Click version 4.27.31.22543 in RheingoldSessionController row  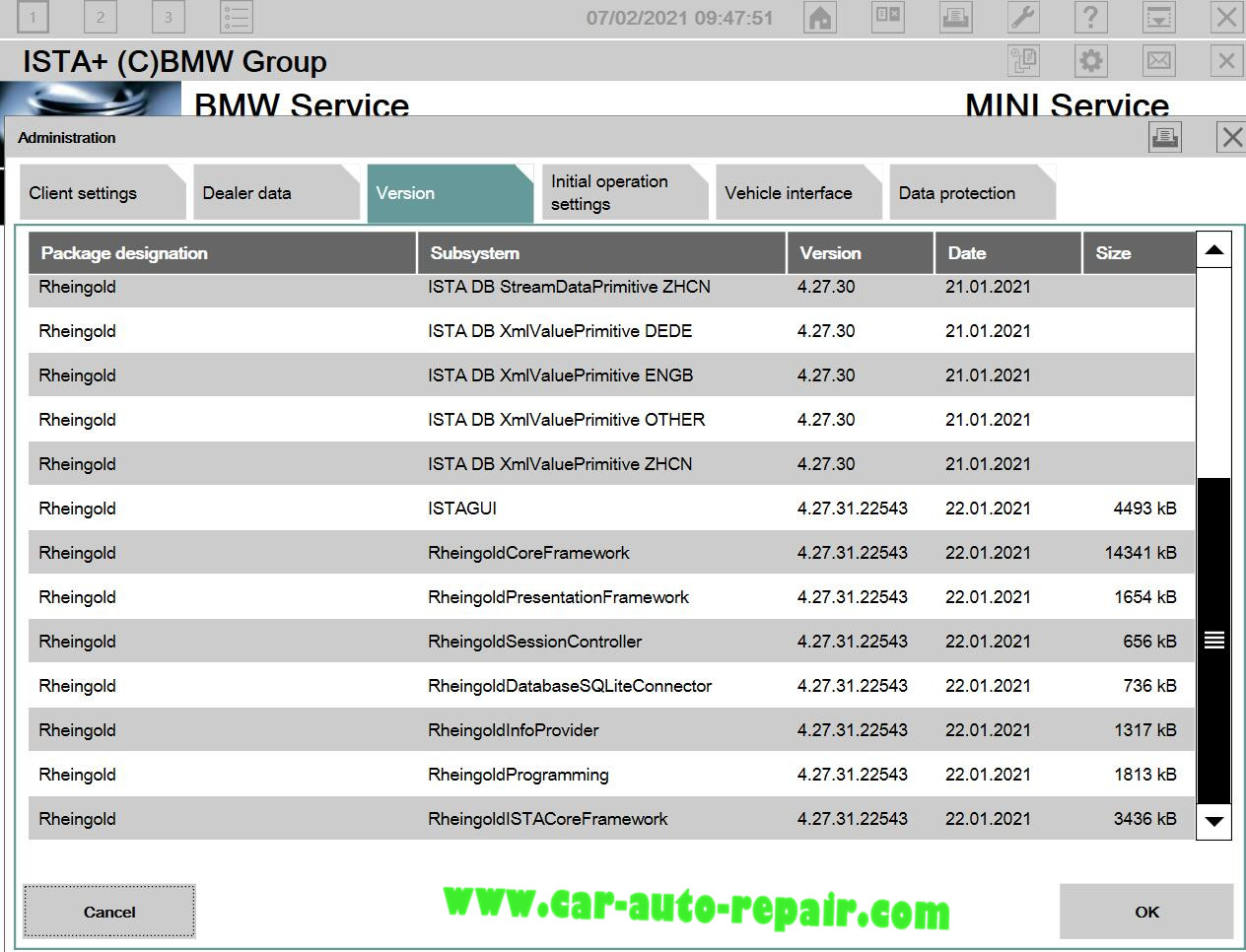point(853,642)
